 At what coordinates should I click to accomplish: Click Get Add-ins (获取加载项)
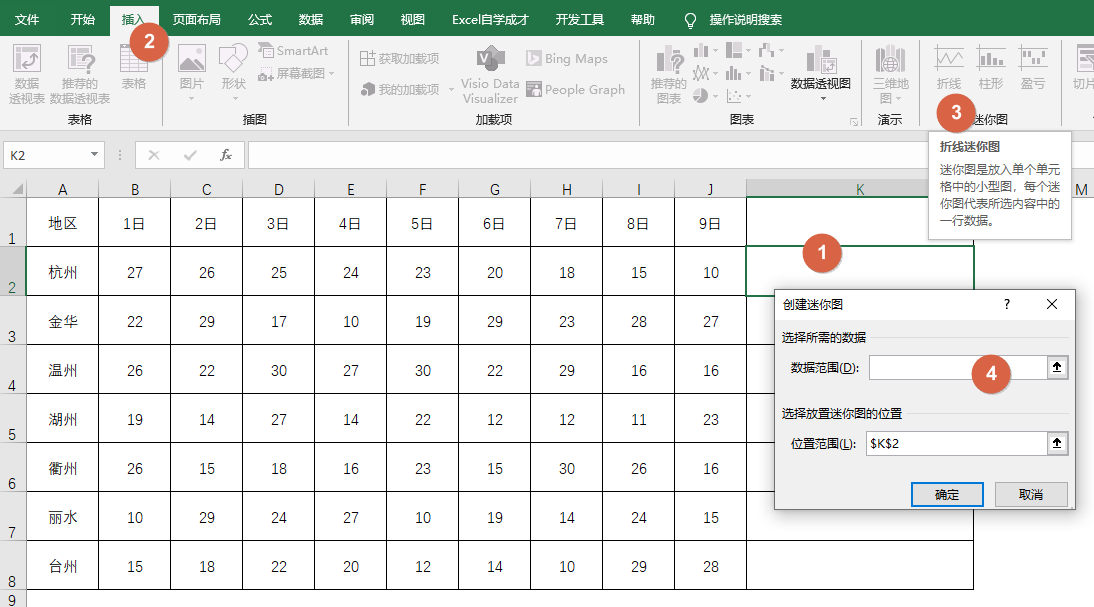[x=400, y=59]
